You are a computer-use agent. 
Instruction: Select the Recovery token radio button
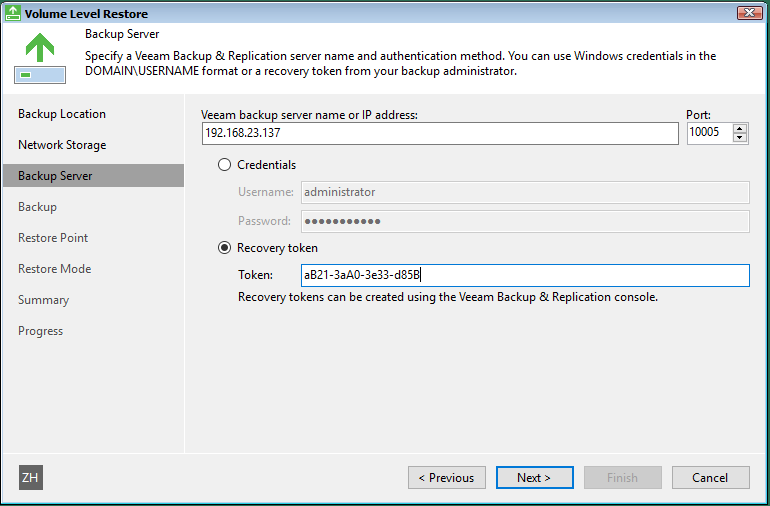pyautogui.click(x=224, y=248)
